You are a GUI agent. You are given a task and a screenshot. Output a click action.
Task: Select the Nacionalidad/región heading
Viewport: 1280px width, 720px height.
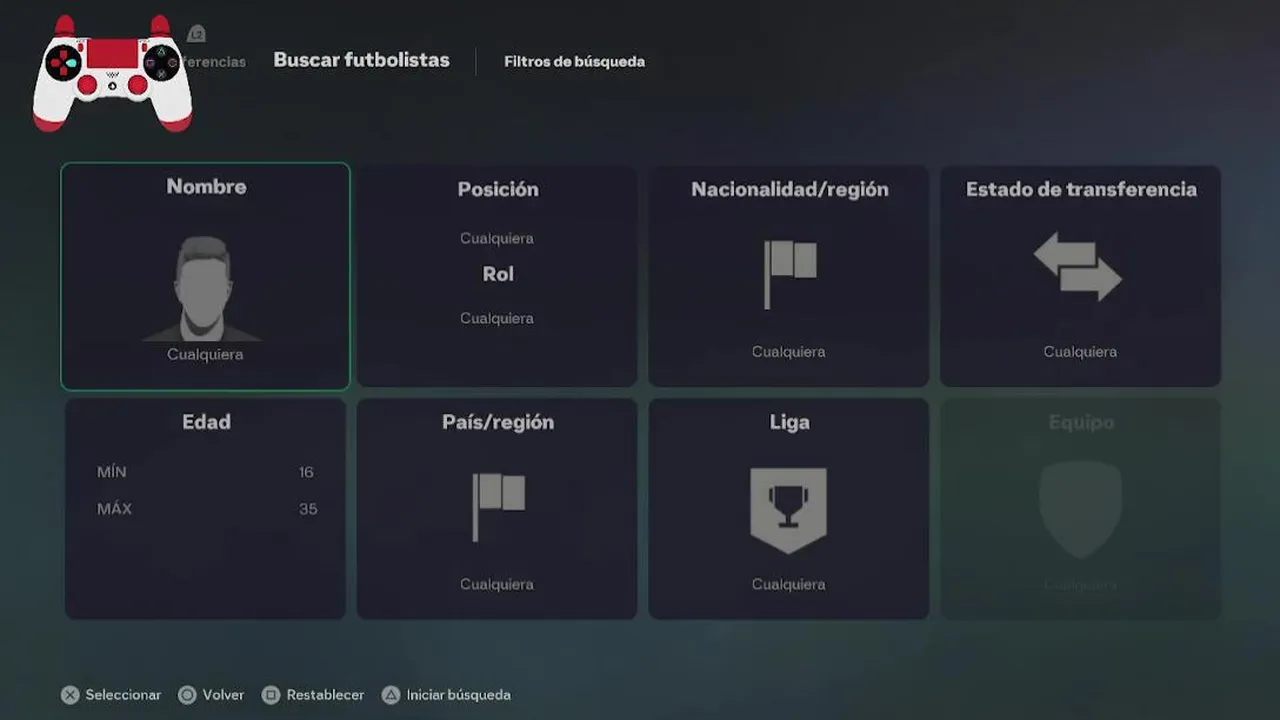point(790,189)
